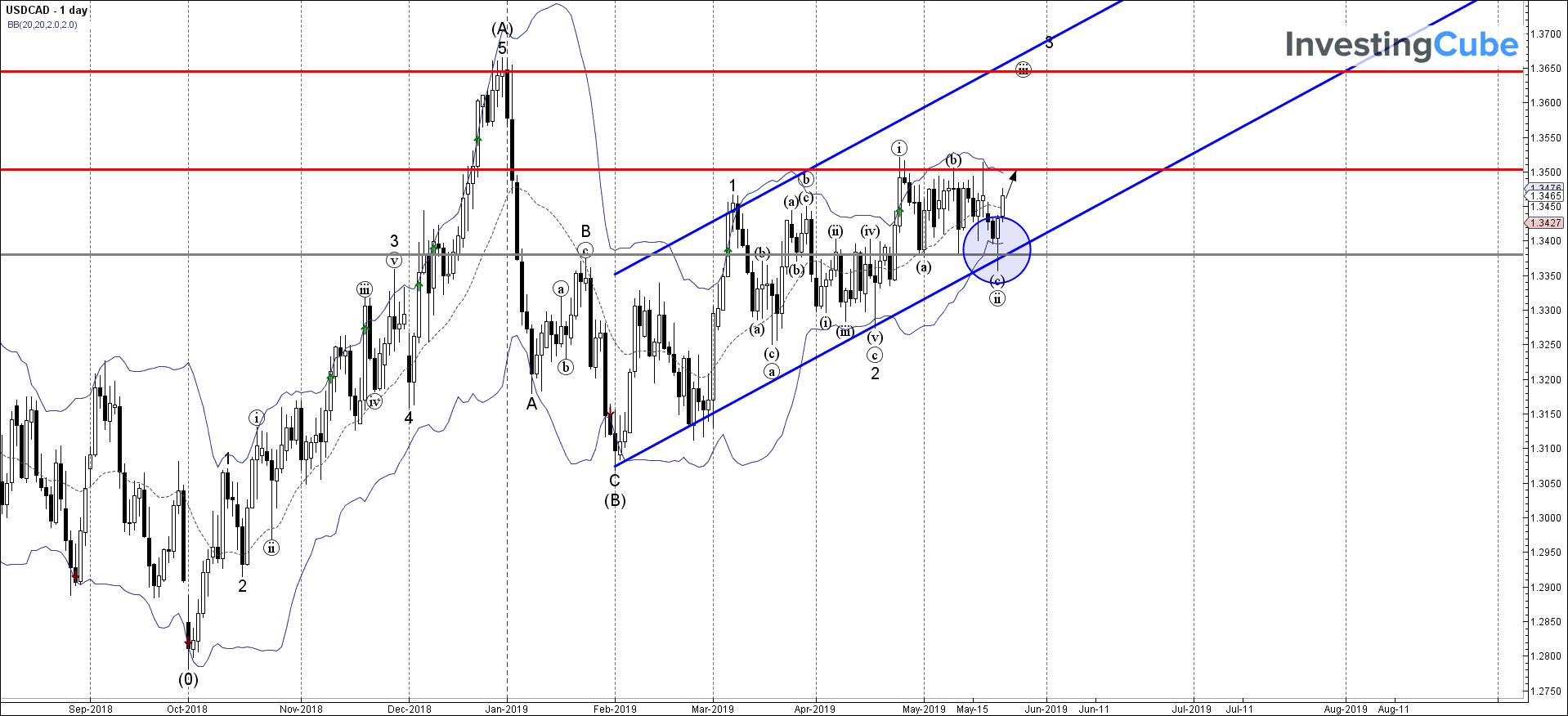Viewport: 1568px width, 716px height.
Task: Click the Feb-2019 date label
Action: (615, 709)
